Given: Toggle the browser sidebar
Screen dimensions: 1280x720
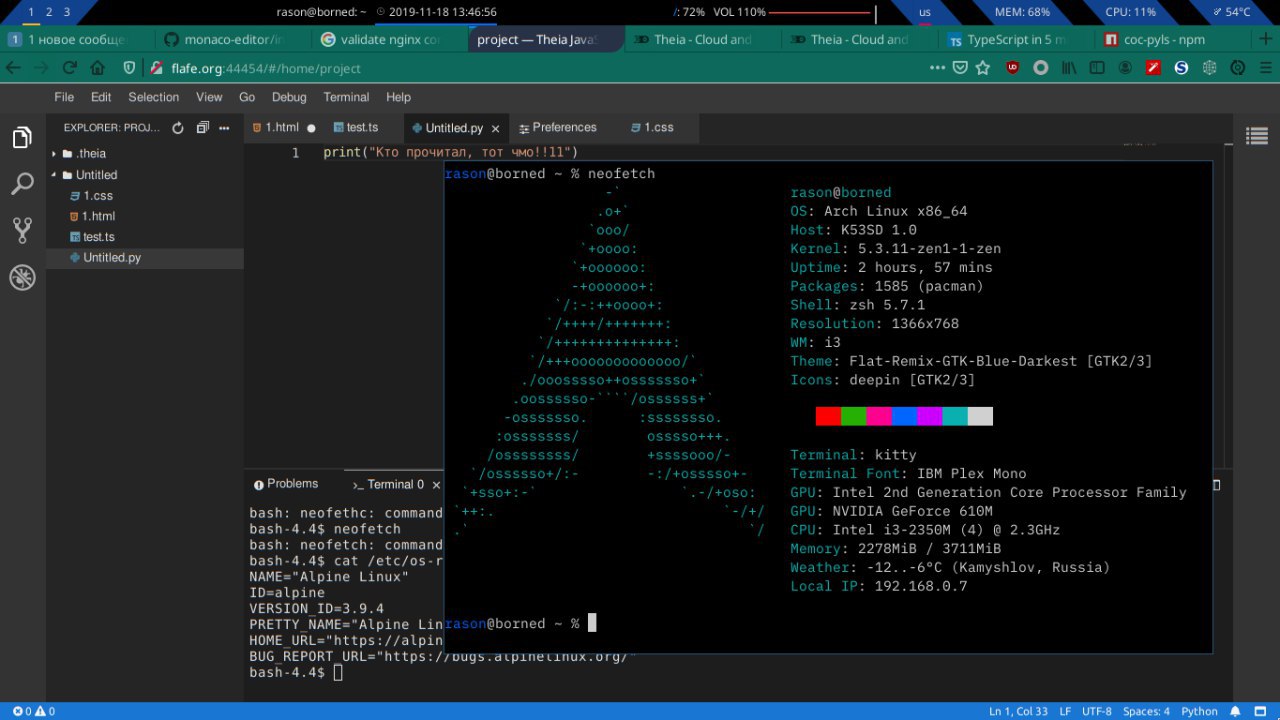Looking at the screenshot, I should 1097,68.
